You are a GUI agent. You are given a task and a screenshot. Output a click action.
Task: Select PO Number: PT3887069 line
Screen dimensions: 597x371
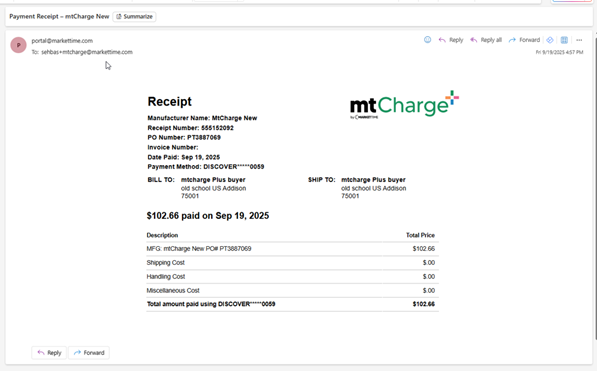click(x=184, y=138)
